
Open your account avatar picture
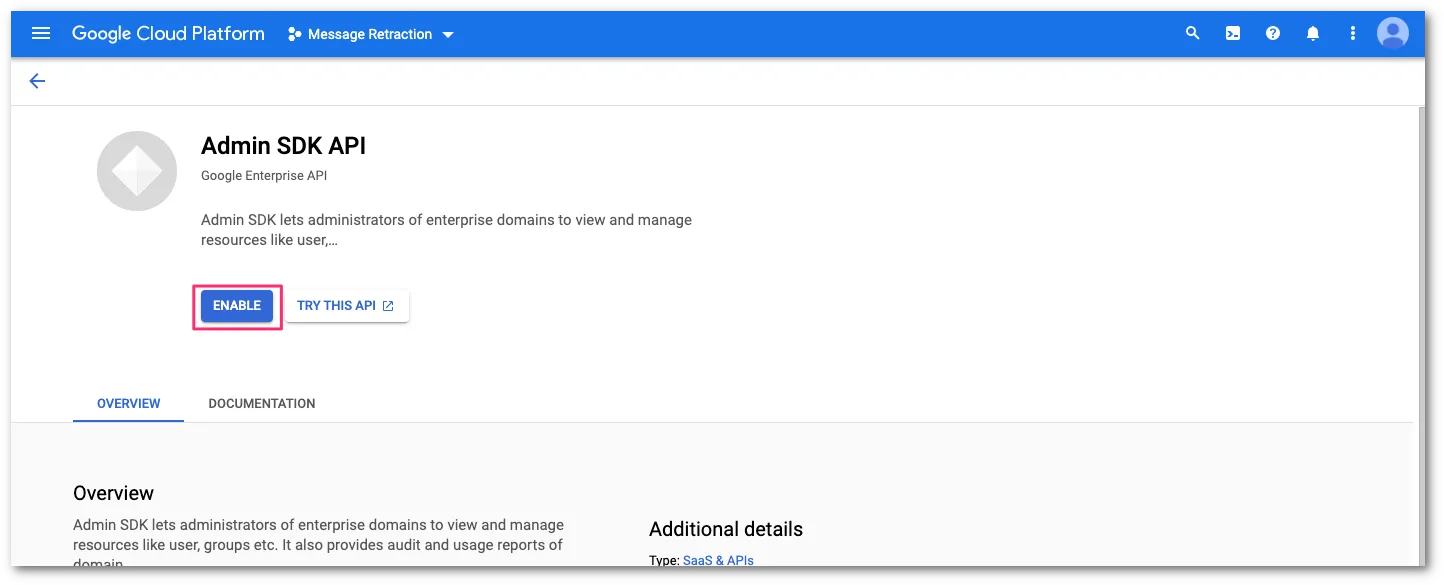tap(1392, 32)
